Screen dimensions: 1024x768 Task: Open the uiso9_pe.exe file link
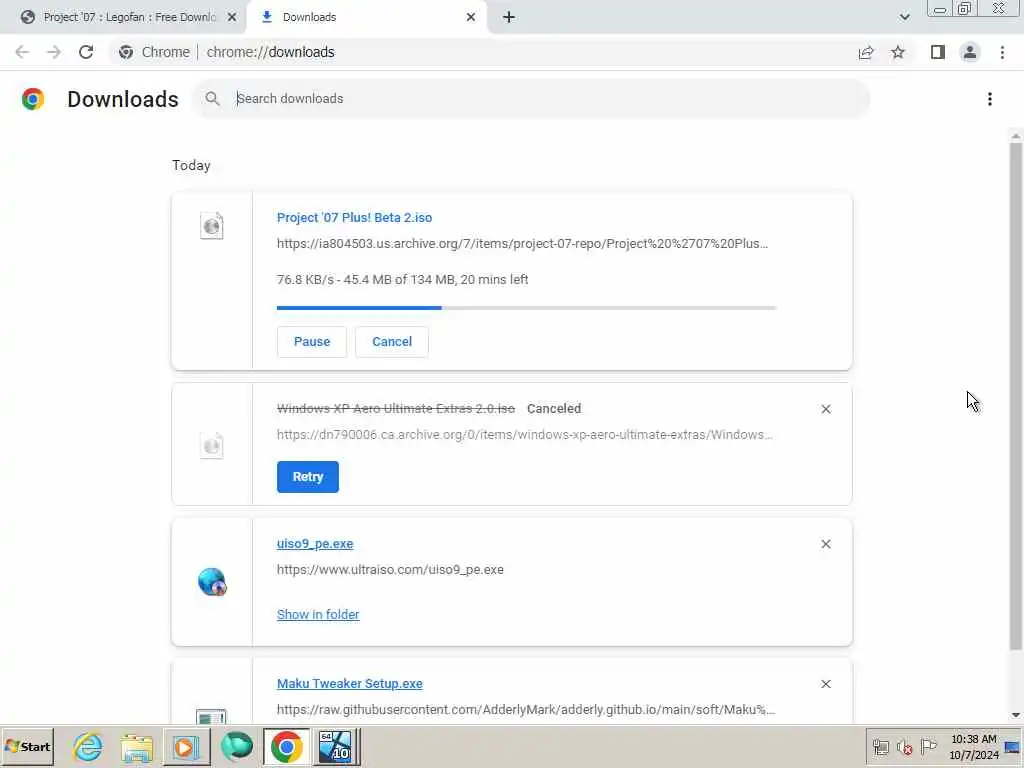[315, 544]
